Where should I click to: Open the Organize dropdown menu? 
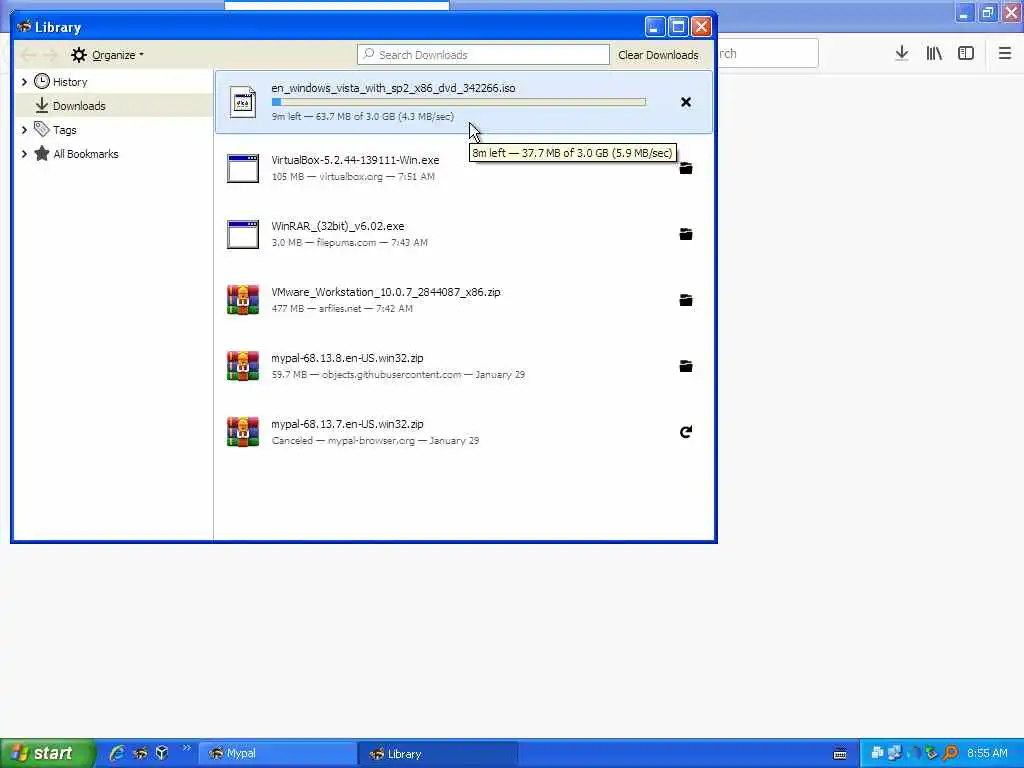coord(118,55)
